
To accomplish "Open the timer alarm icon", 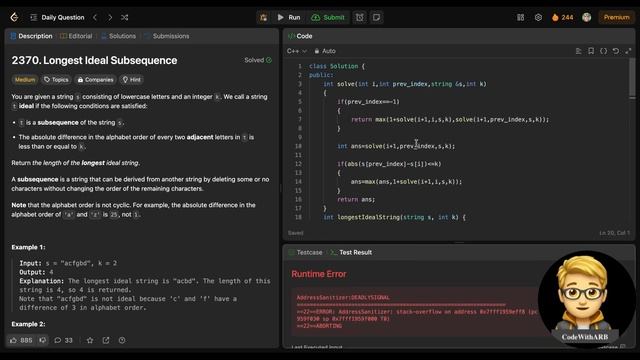I will [360, 17].
